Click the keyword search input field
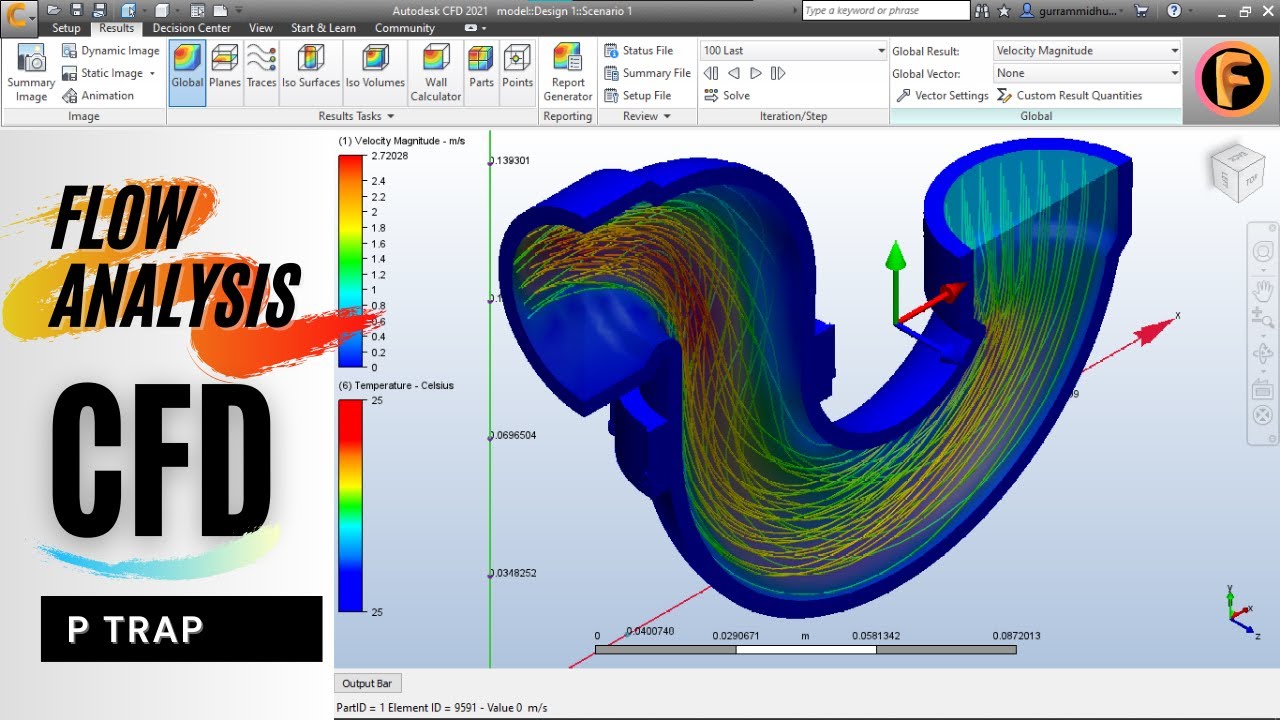The height and width of the screenshot is (720, 1280). coord(886,10)
